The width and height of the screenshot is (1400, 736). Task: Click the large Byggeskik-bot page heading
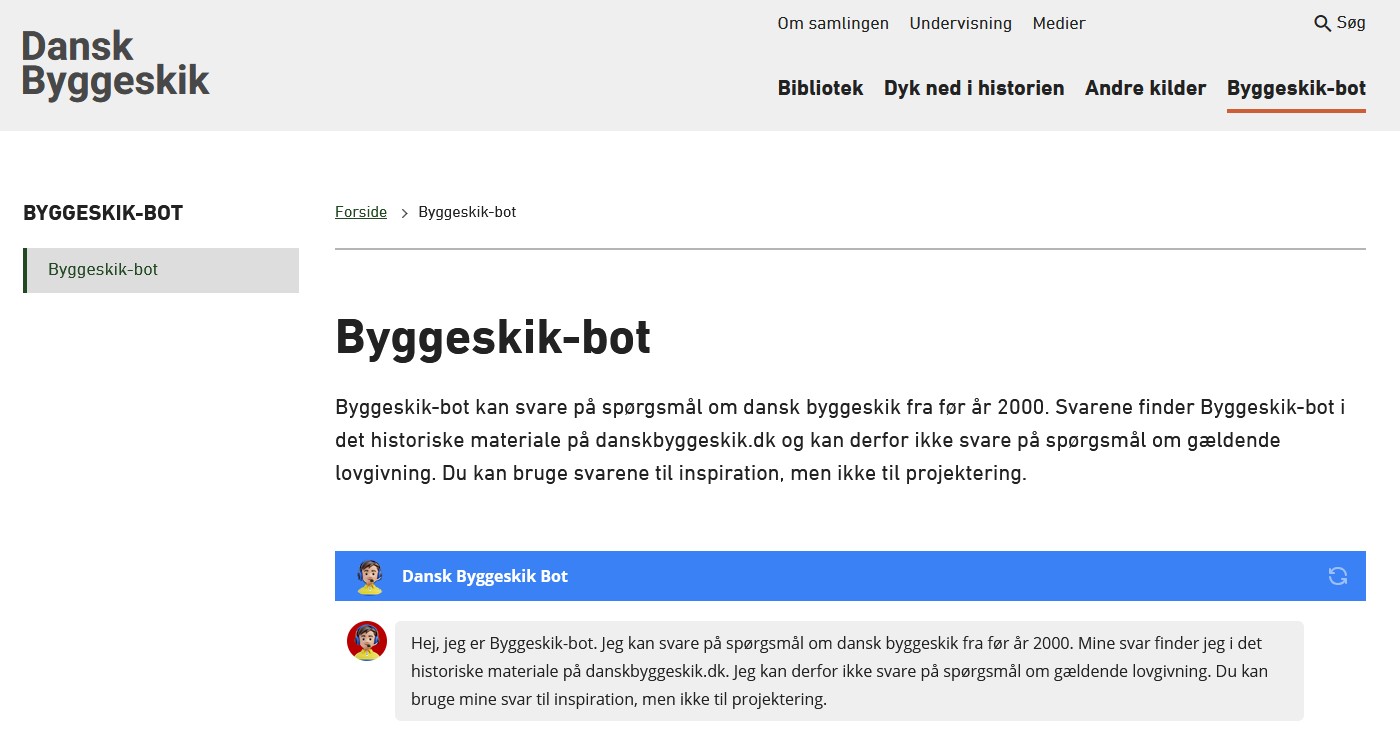click(x=492, y=338)
